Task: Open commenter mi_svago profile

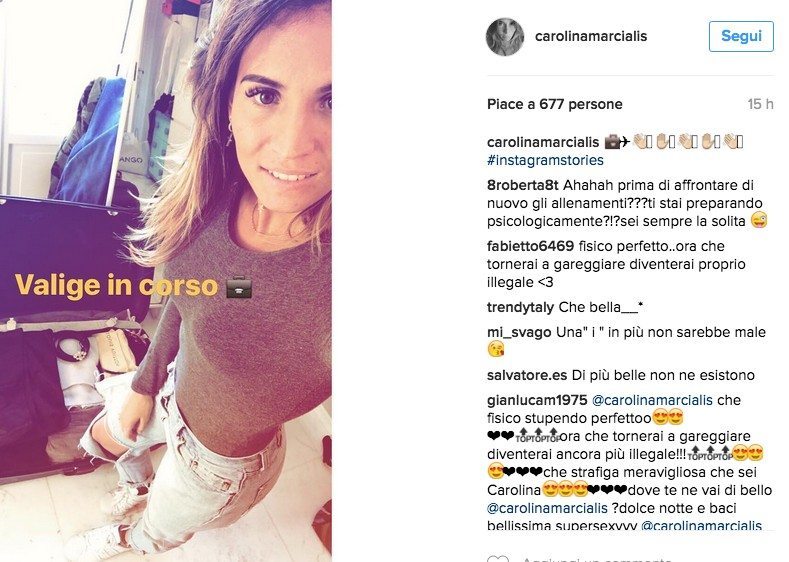Action: coord(519,333)
